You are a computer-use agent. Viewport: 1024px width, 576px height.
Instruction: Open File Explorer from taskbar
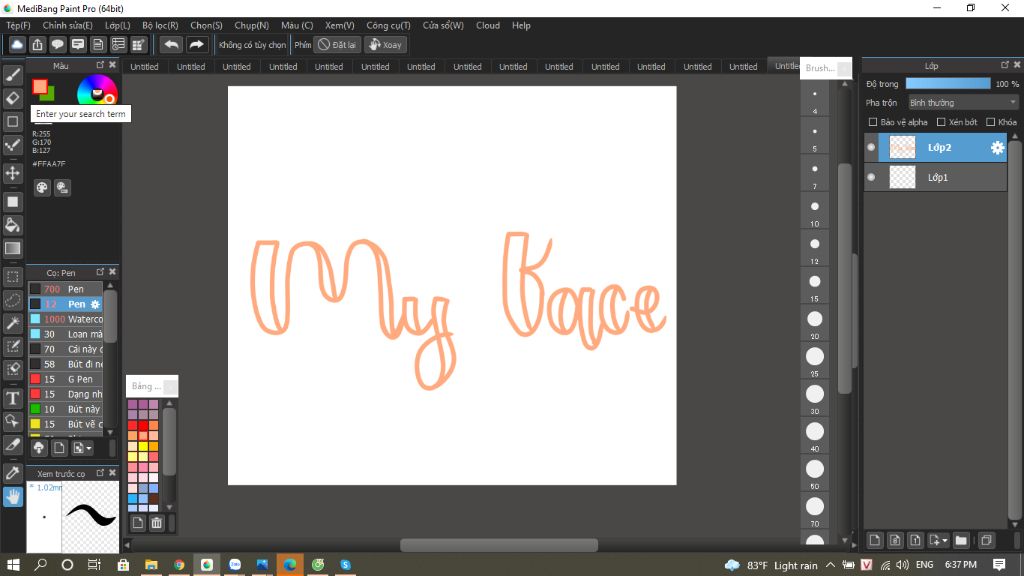point(151,564)
